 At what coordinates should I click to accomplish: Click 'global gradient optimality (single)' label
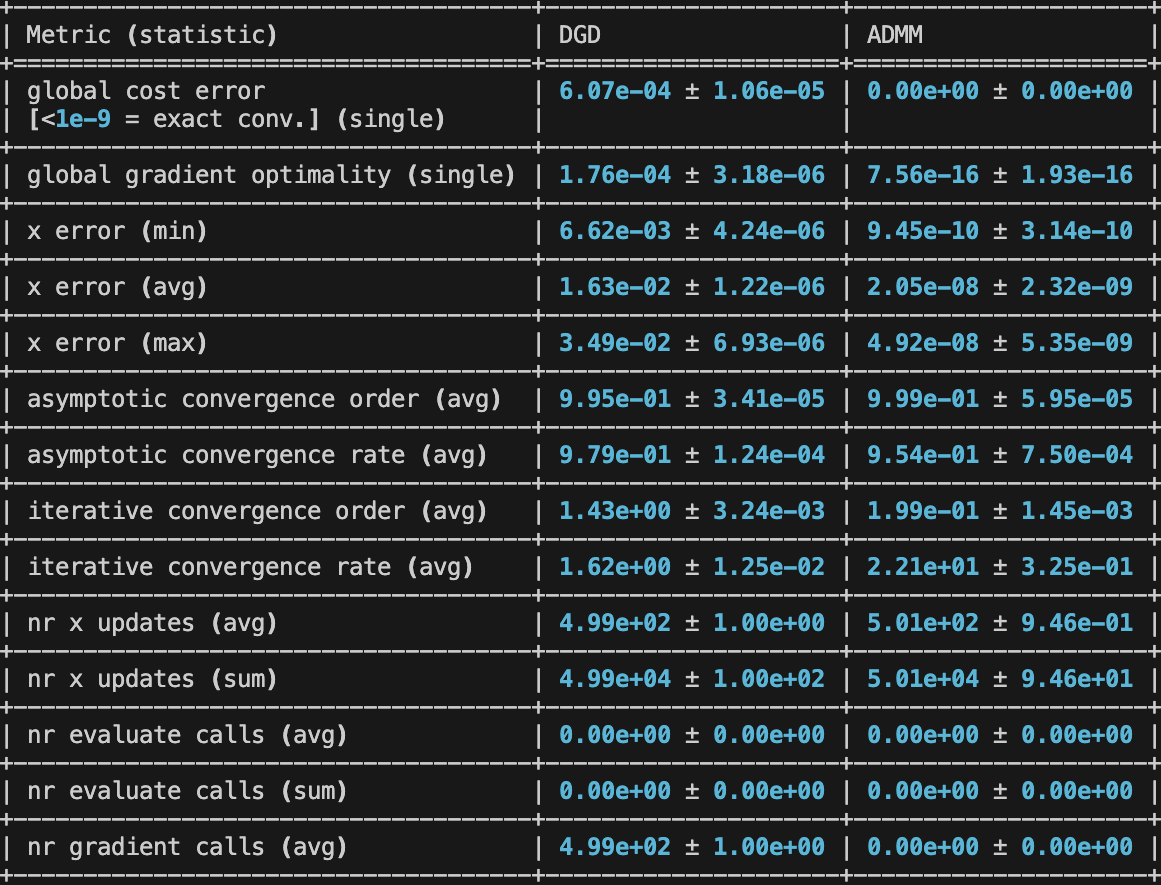click(x=271, y=175)
